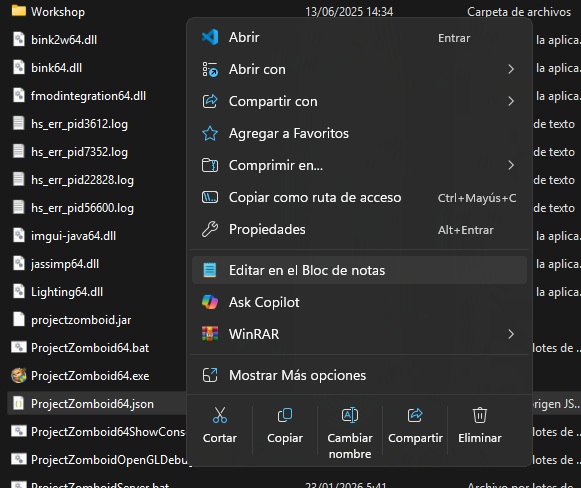This screenshot has width=581, height=488.
Task: Select Mostrar Más opciones
Action: 359,375
